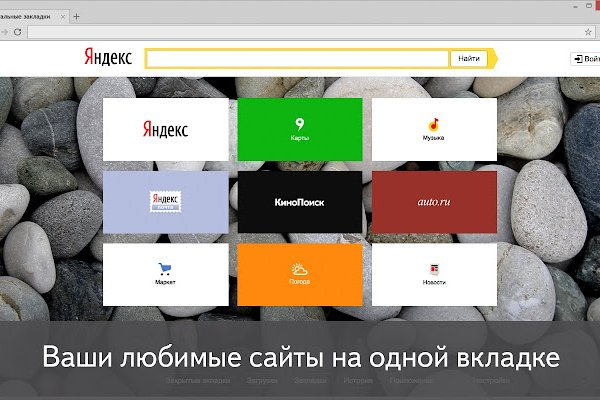The height and width of the screenshot is (400, 600).
Task: Open the Yandex tile in visual bookmarks
Action: 165,129
